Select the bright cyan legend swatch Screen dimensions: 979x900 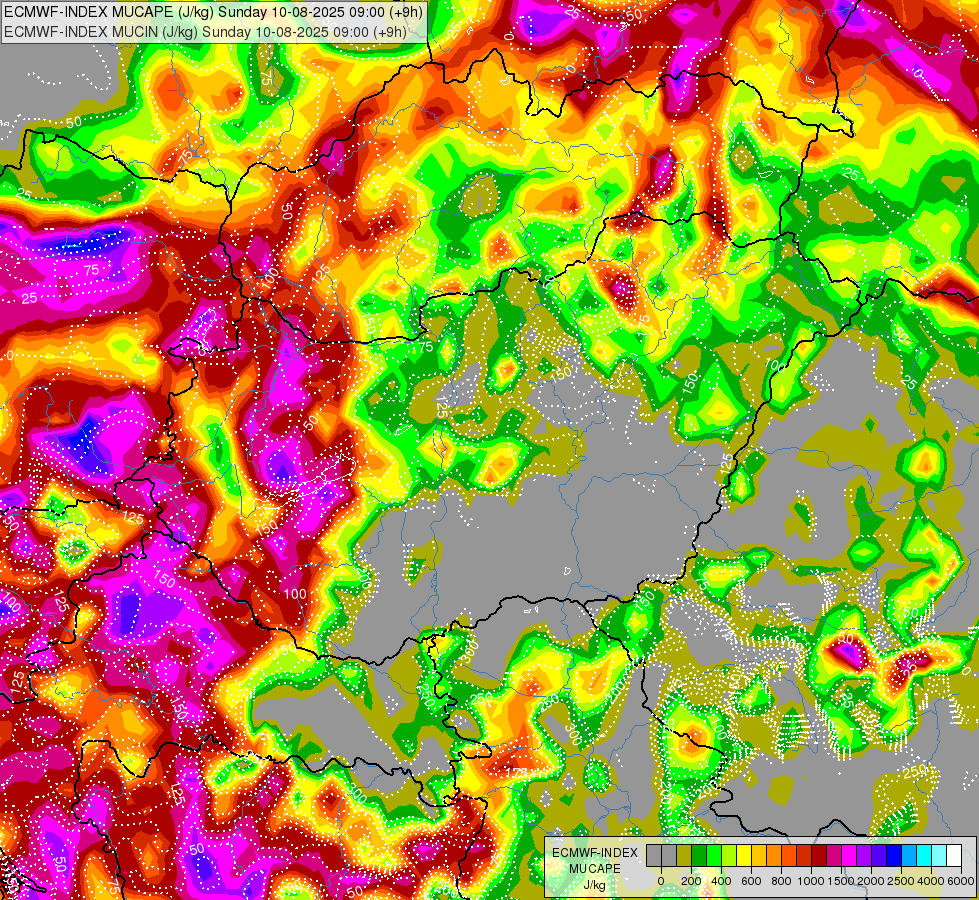coord(925,856)
